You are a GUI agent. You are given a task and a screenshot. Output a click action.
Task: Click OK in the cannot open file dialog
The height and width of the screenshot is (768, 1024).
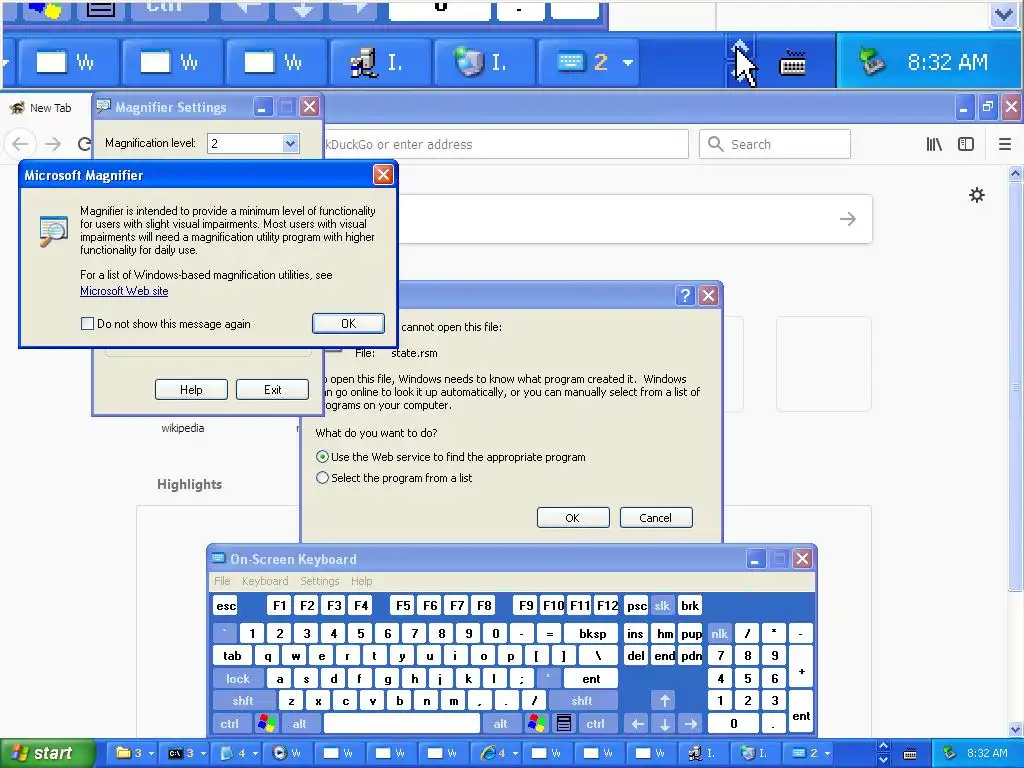click(x=573, y=518)
